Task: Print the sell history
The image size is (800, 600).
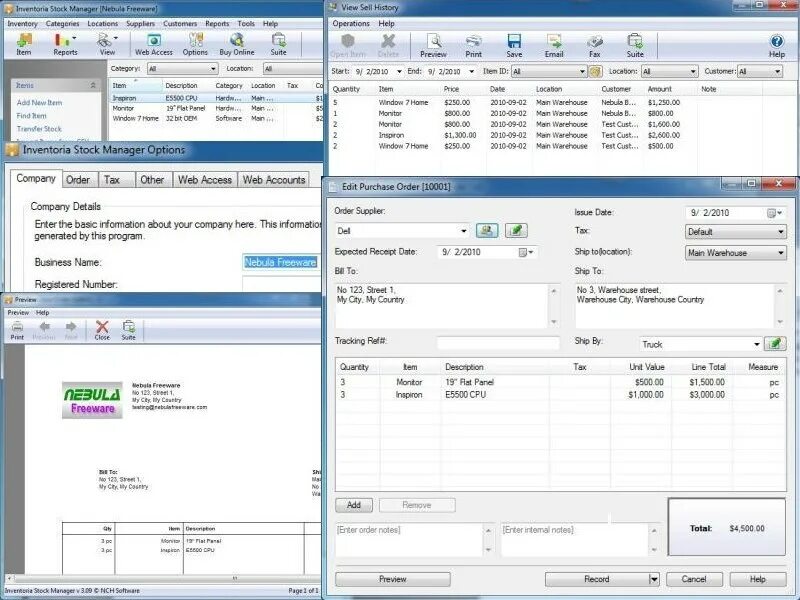Action: tap(474, 42)
